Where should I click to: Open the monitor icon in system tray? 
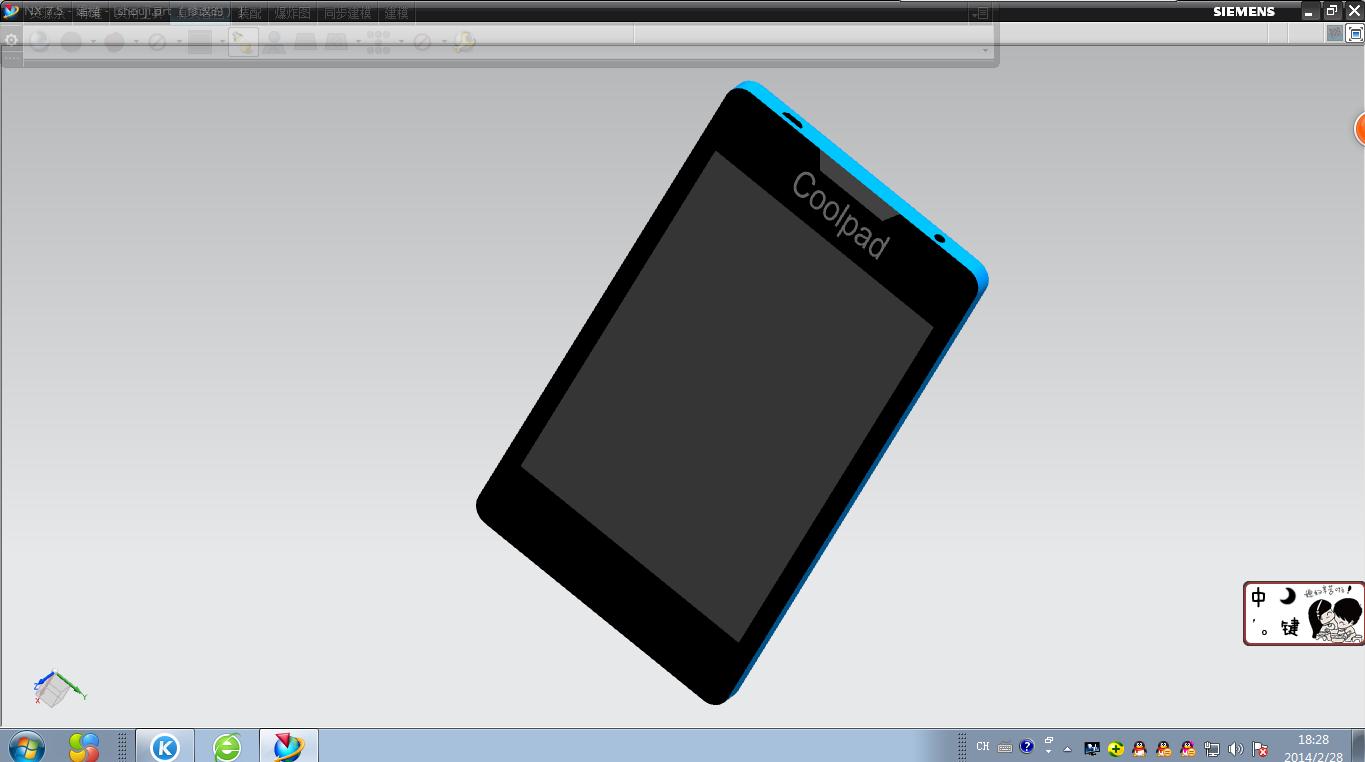click(1092, 748)
